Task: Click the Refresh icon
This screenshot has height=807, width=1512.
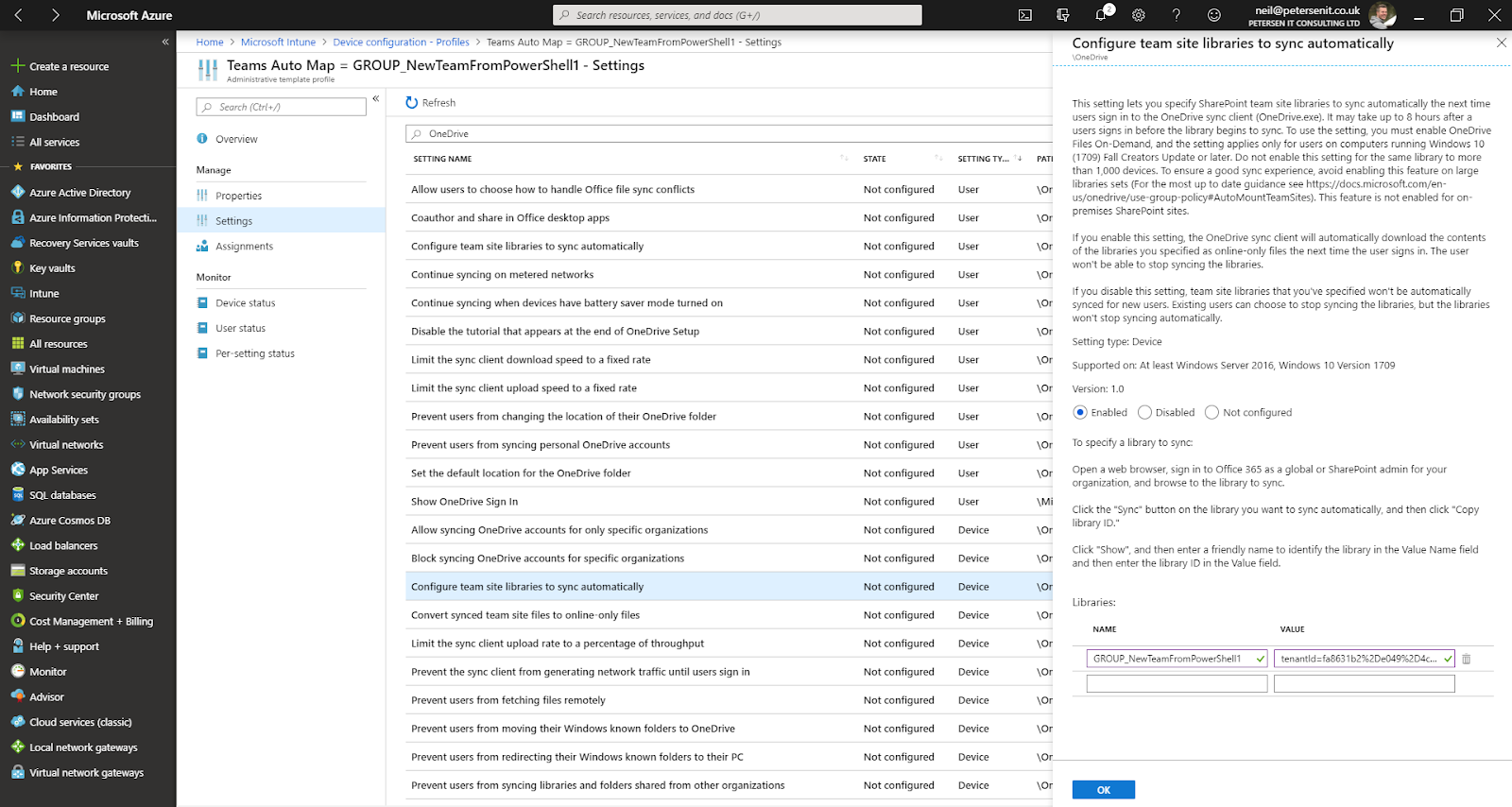Action: pyautogui.click(x=411, y=102)
